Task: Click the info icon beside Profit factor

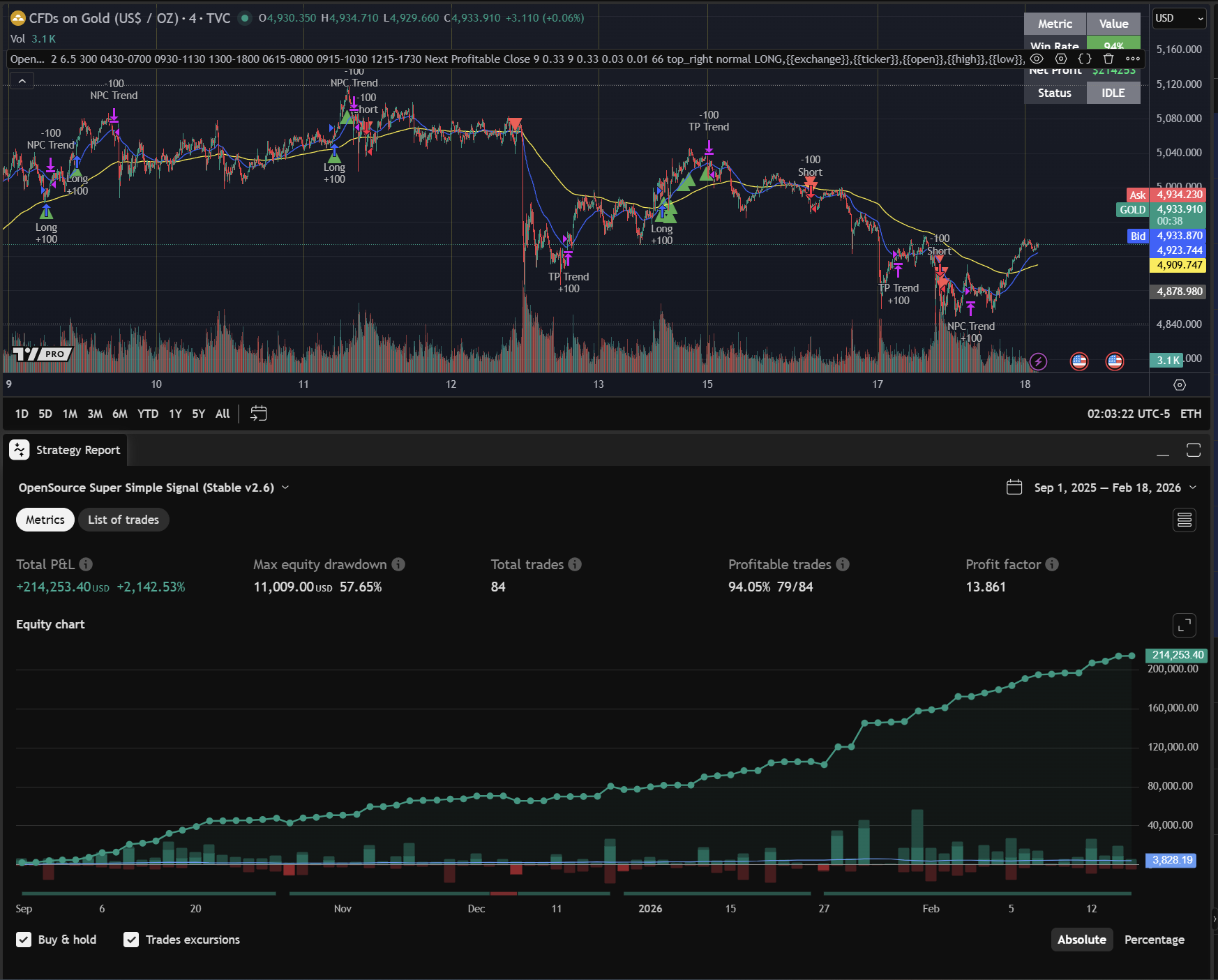Action: tap(1052, 564)
